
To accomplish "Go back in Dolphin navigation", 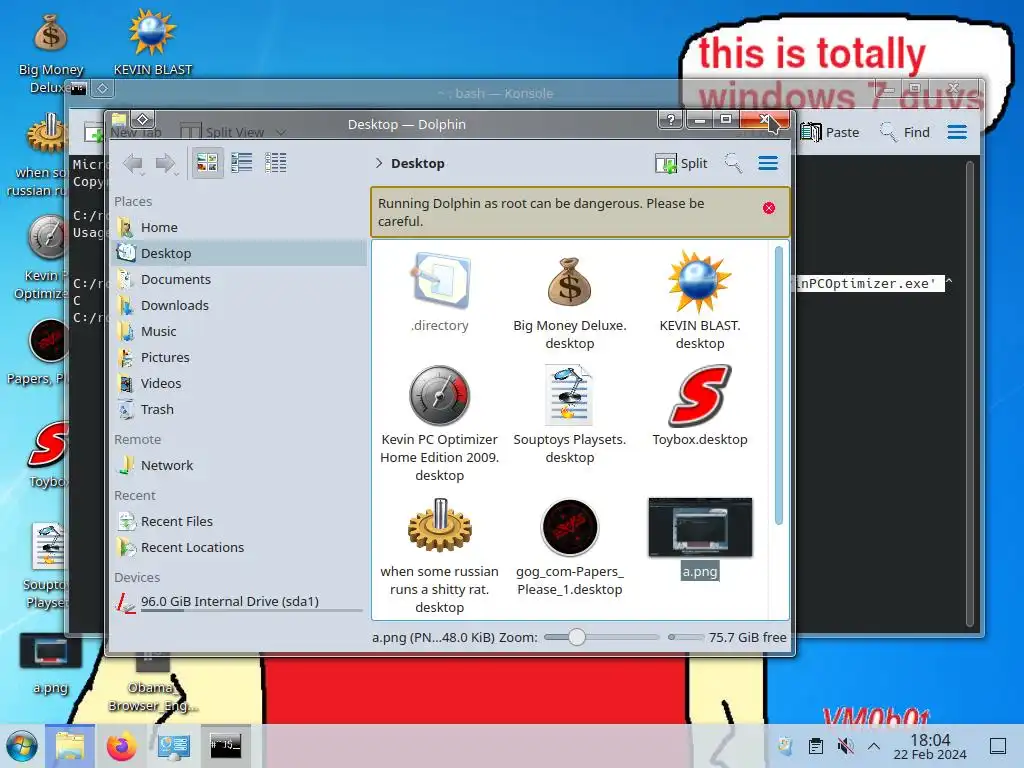I will (134, 163).
